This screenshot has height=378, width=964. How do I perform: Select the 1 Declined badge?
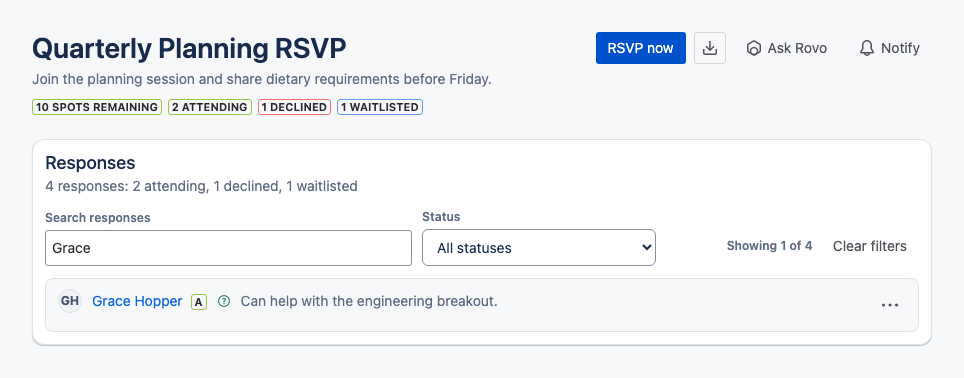pos(294,107)
